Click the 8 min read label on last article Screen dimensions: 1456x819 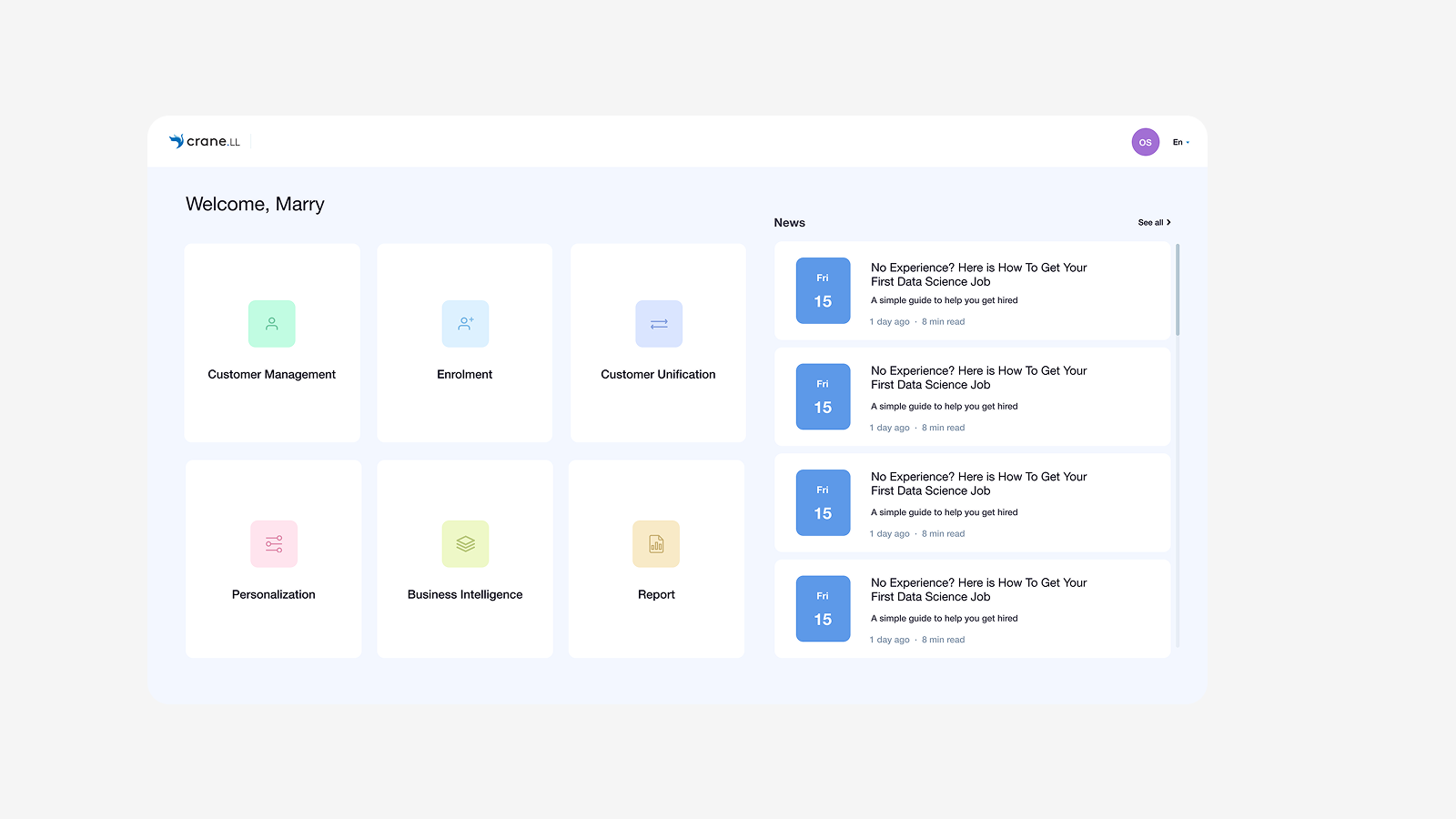(943, 639)
